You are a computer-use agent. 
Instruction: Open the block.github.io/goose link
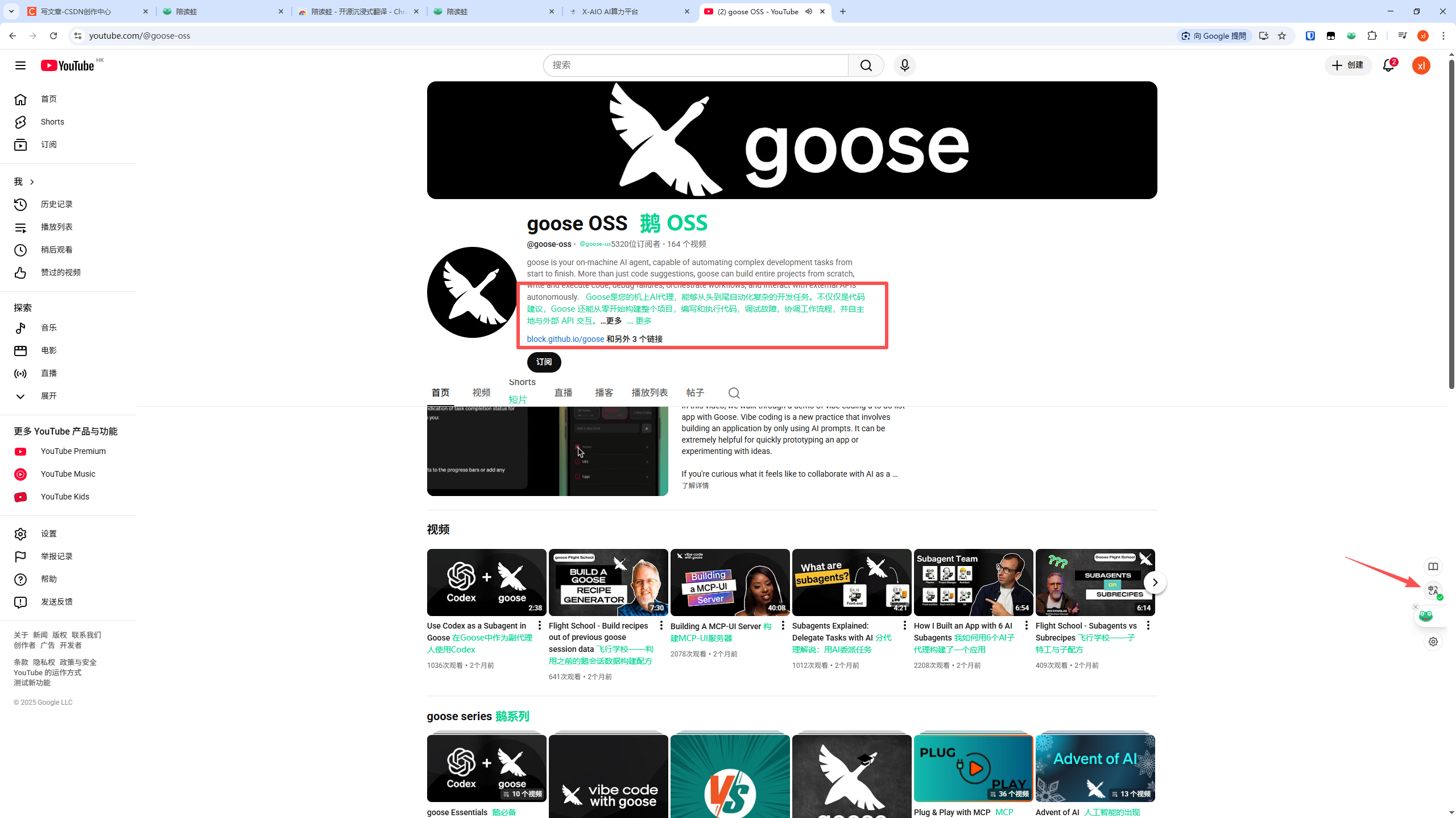[565, 339]
